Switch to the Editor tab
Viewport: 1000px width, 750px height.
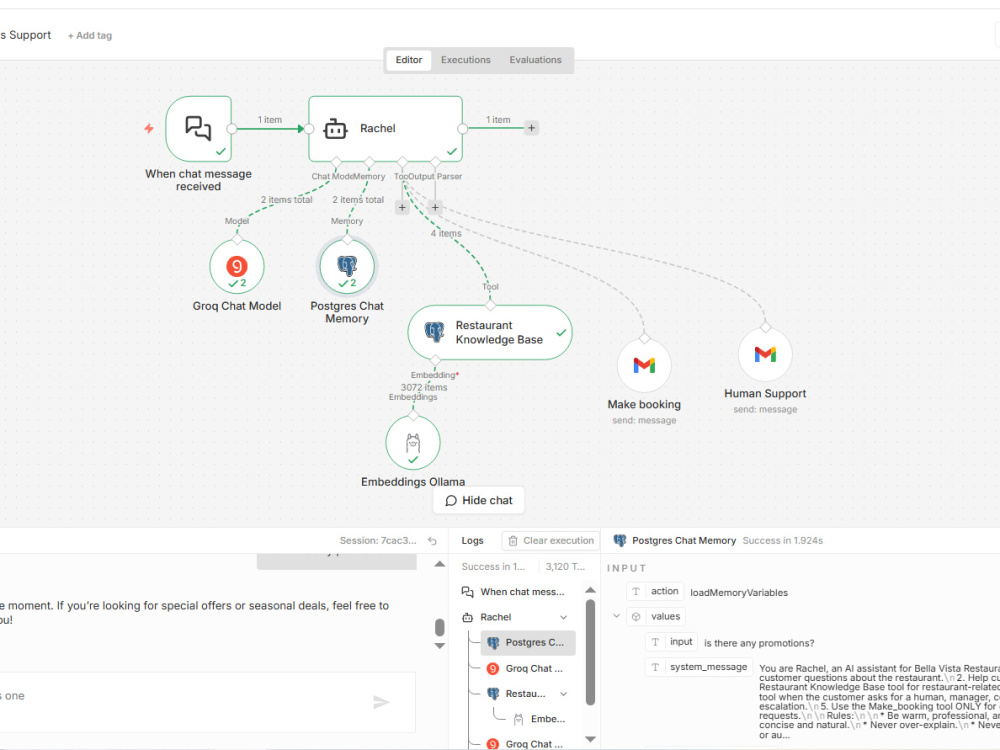pyautogui.click(x=409, y=60)
